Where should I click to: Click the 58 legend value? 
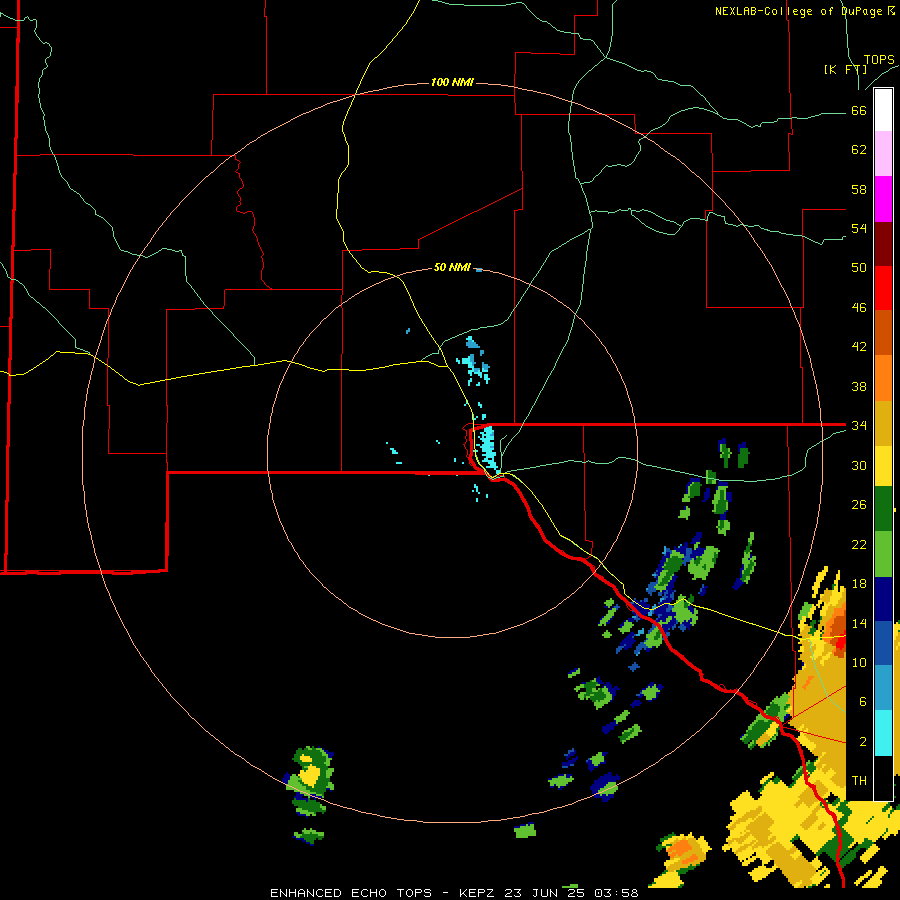tap(859, 189)
